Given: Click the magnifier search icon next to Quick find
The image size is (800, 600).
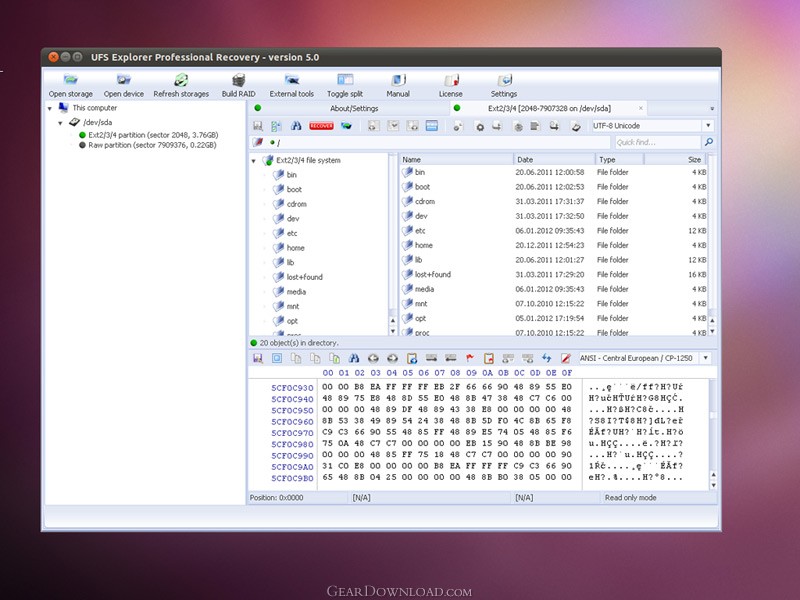Looking at the screenshot, I should click(x=708, y=142).
